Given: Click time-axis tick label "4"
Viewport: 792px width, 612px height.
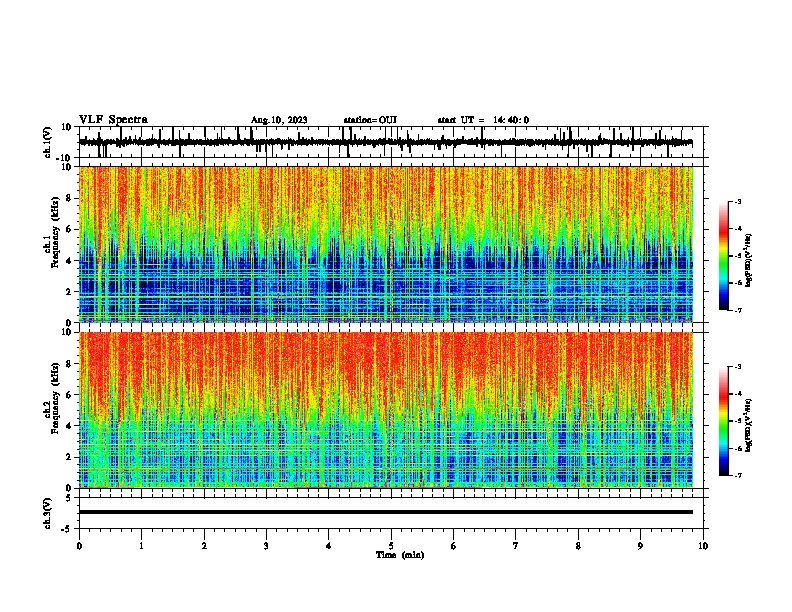Looking at the screenshot, I should click(x=329, y=546).
